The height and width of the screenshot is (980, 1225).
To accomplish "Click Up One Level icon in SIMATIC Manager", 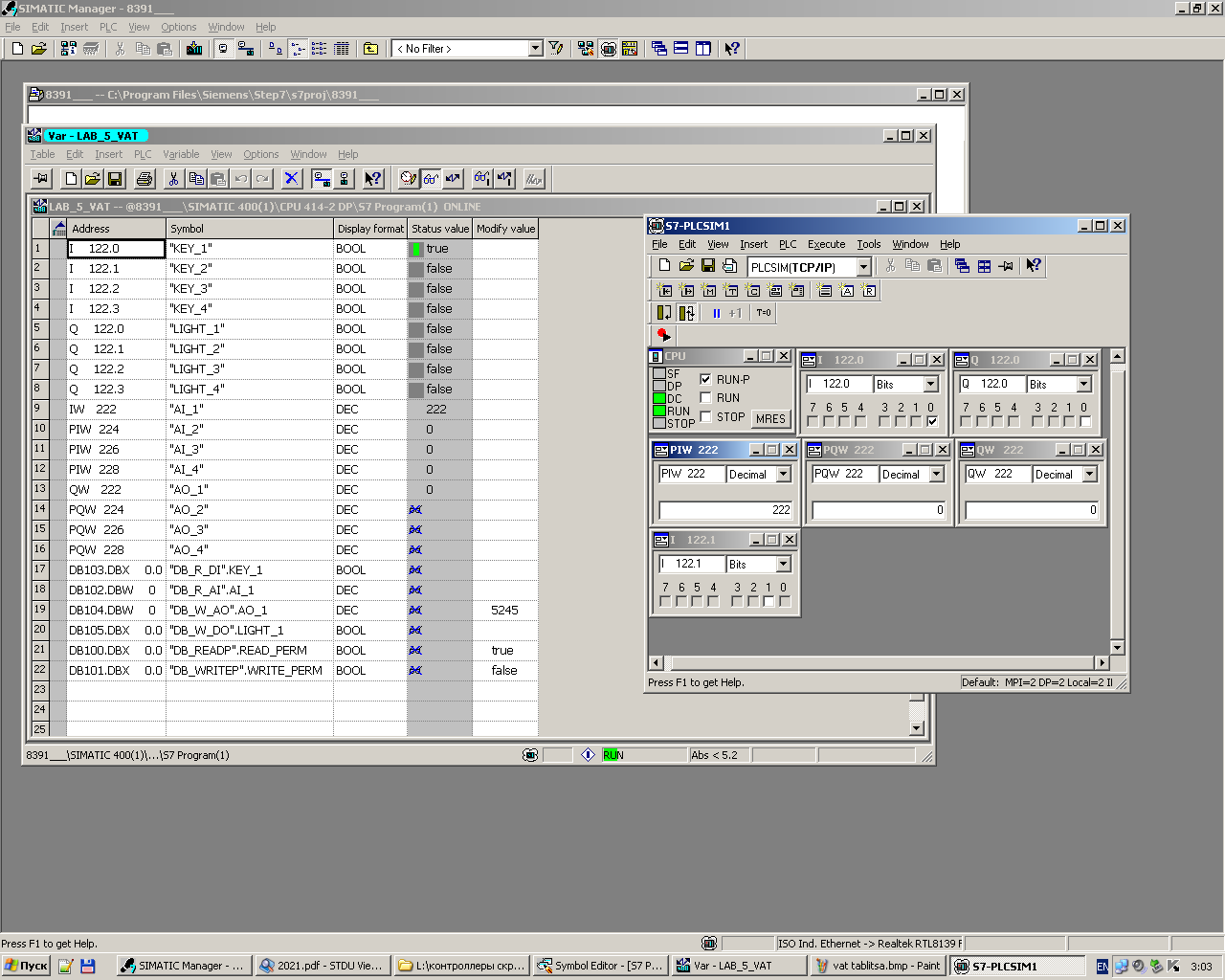I will pyautogui.click(x=370, y=49).
